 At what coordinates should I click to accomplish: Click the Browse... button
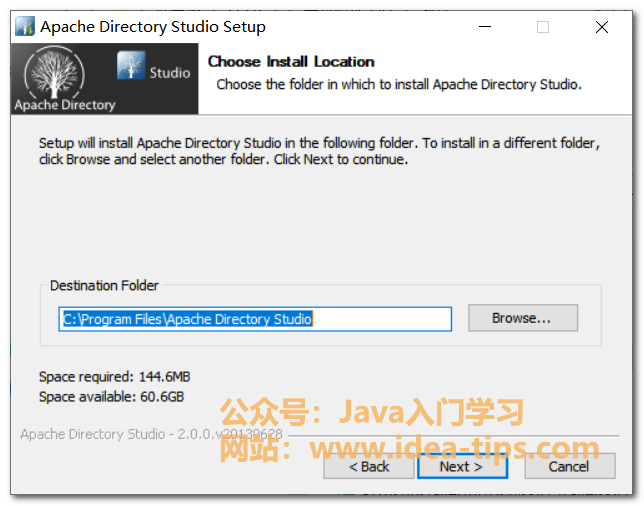click(x=523, y=318)
